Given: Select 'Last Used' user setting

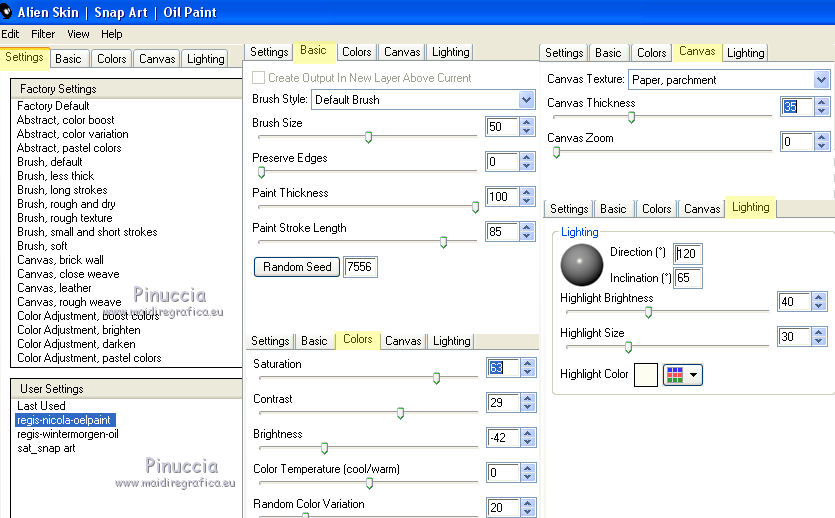Looking at the screenshot, I should [x=41, y=406].
